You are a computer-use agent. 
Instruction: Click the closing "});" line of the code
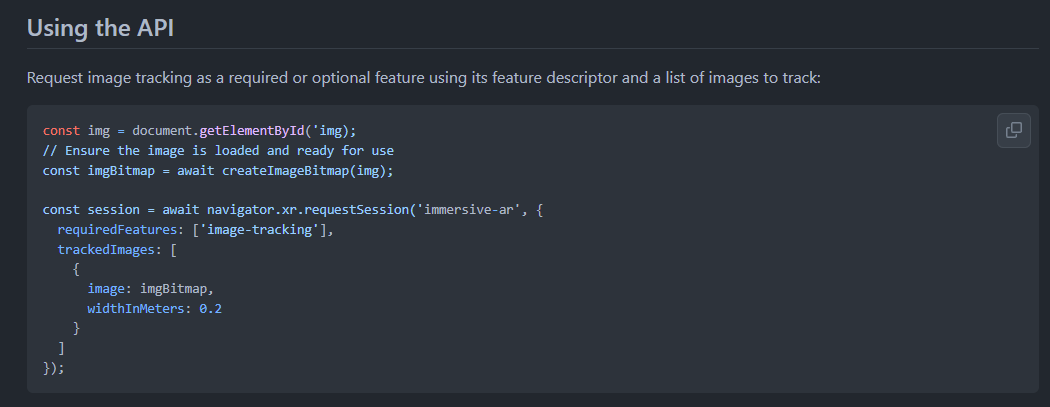click(54, 368)
